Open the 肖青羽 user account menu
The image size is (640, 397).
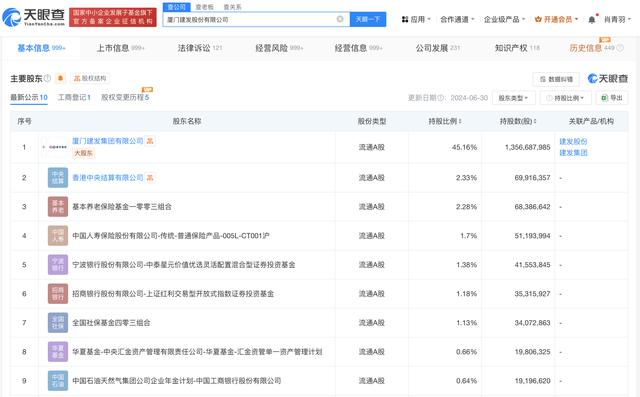618,19
